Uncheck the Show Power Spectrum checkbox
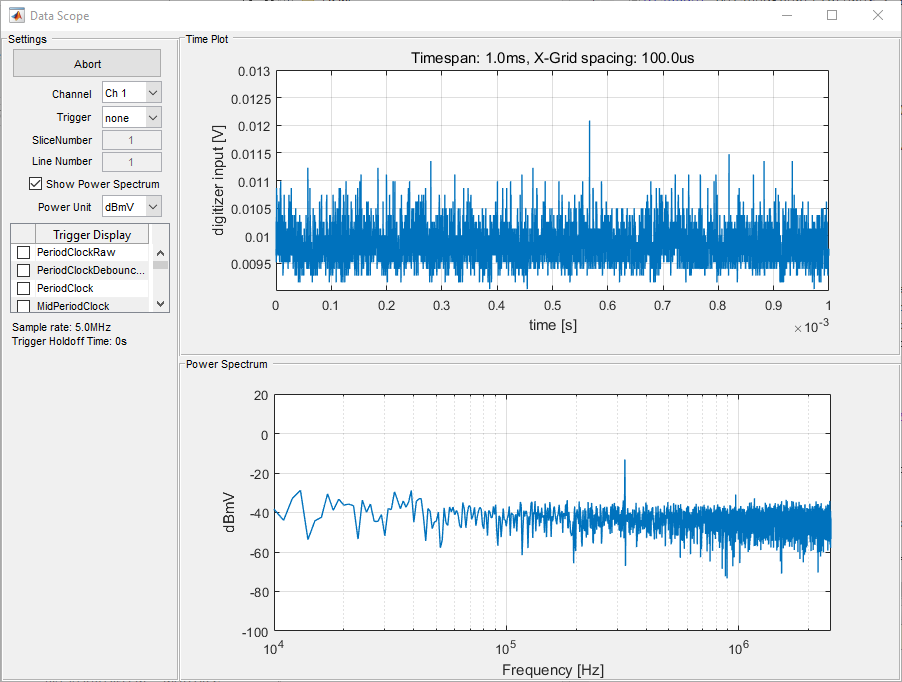 [36, 184]
